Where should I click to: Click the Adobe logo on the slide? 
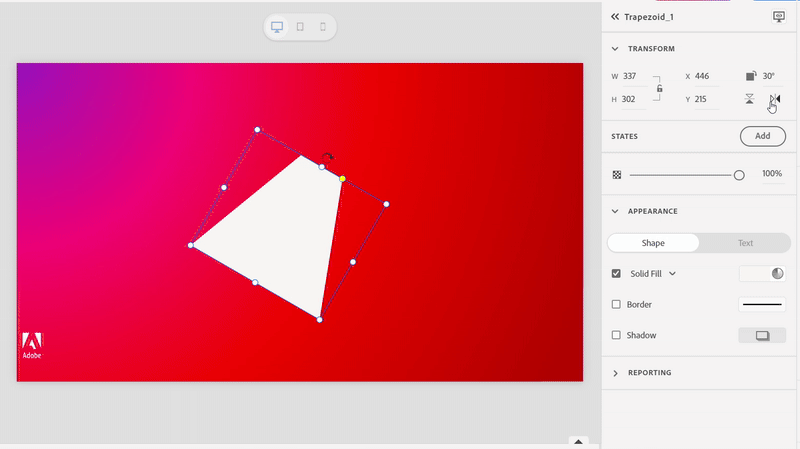[32, 345]
